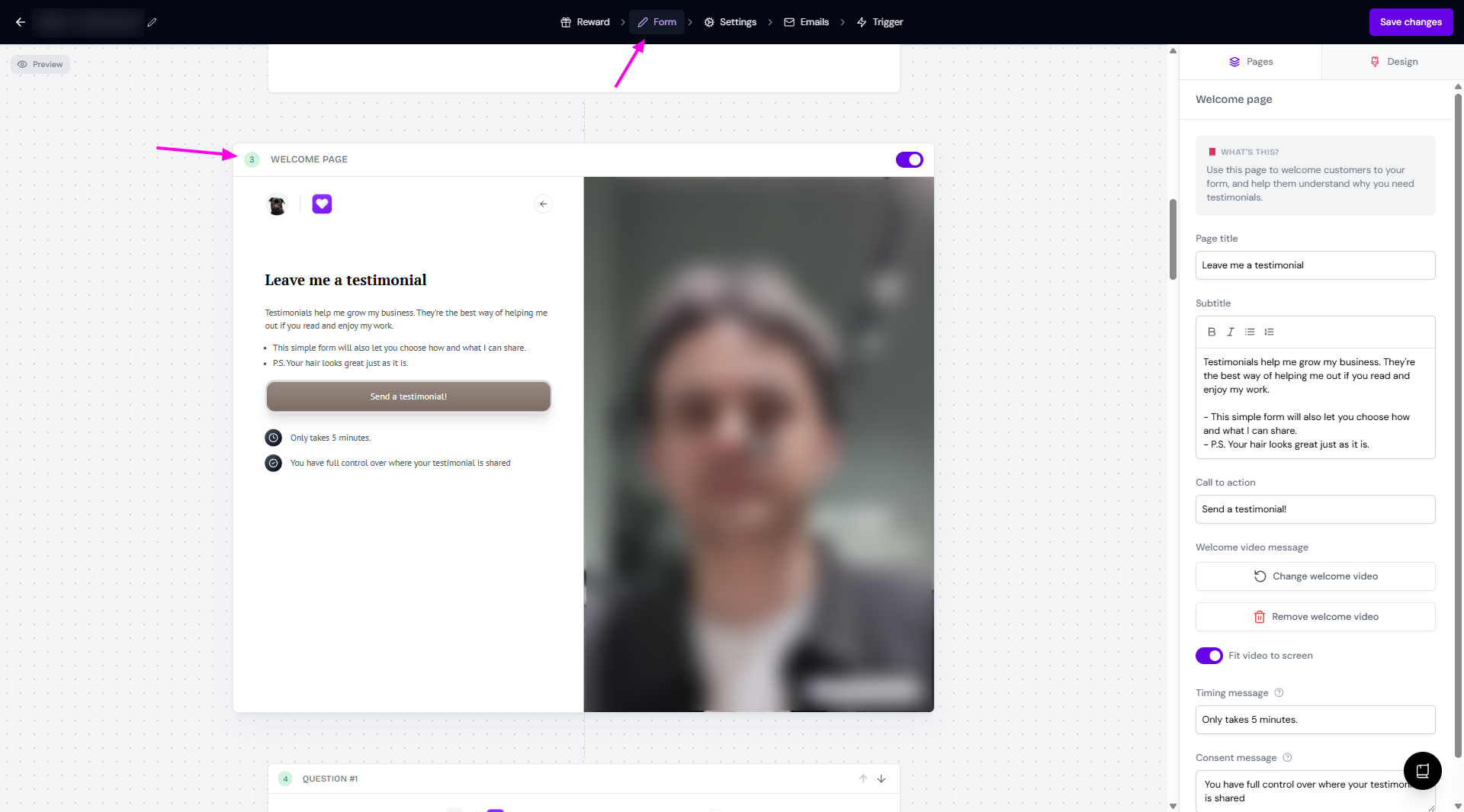
Task: Insert numbered list in Subtitle editor
Action: [1269, 332]
